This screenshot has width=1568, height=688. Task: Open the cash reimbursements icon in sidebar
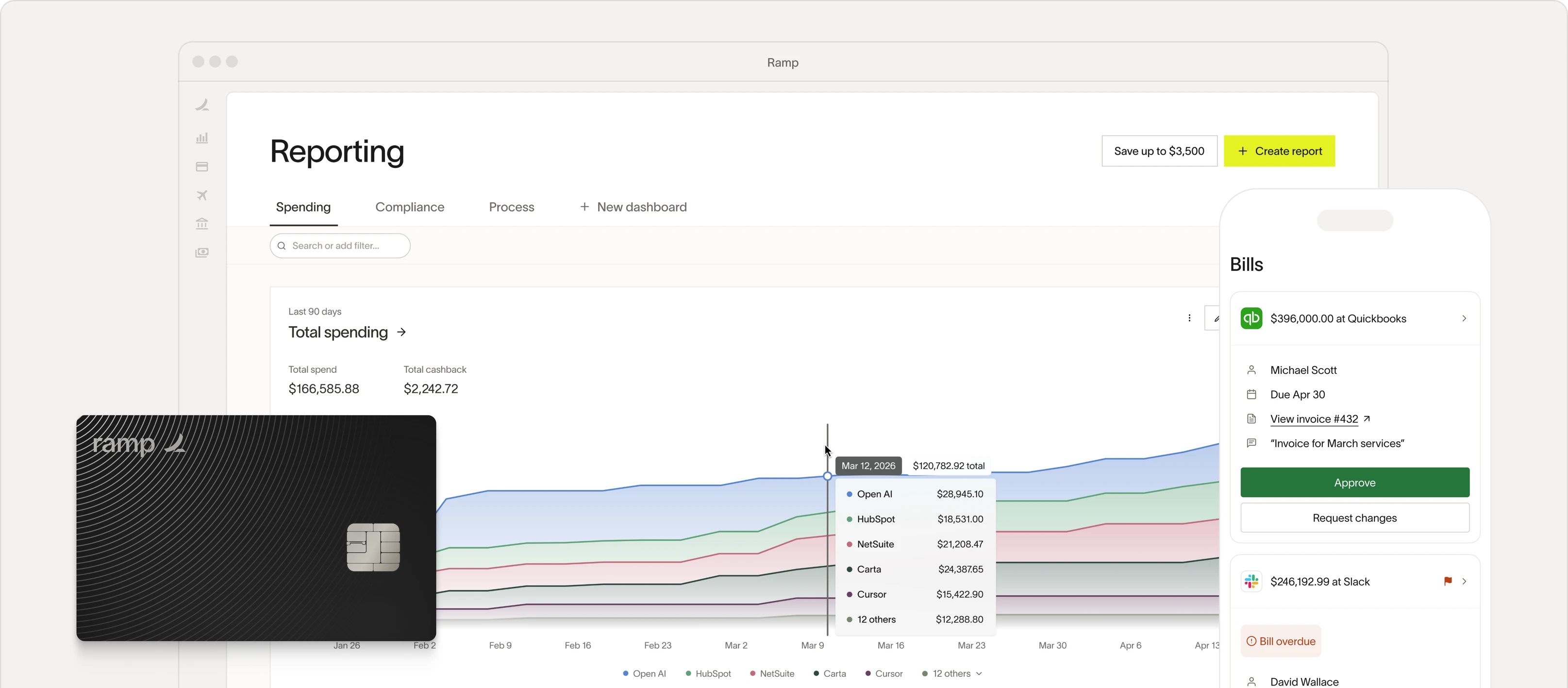pyautogui.click(x=202, y=252)
